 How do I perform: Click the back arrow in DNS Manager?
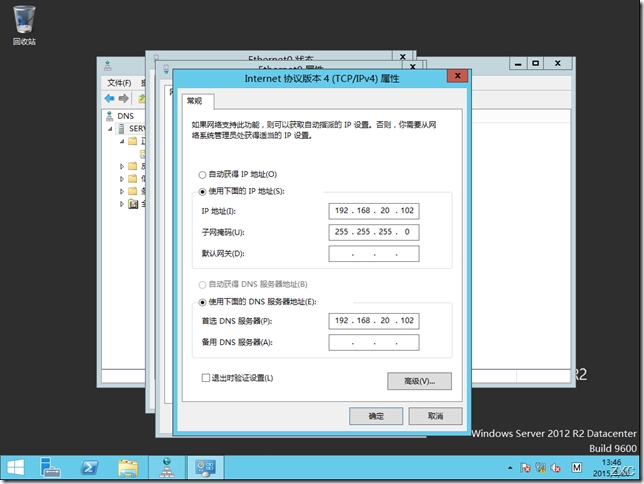pyautogui.click(x=109, y=98)
